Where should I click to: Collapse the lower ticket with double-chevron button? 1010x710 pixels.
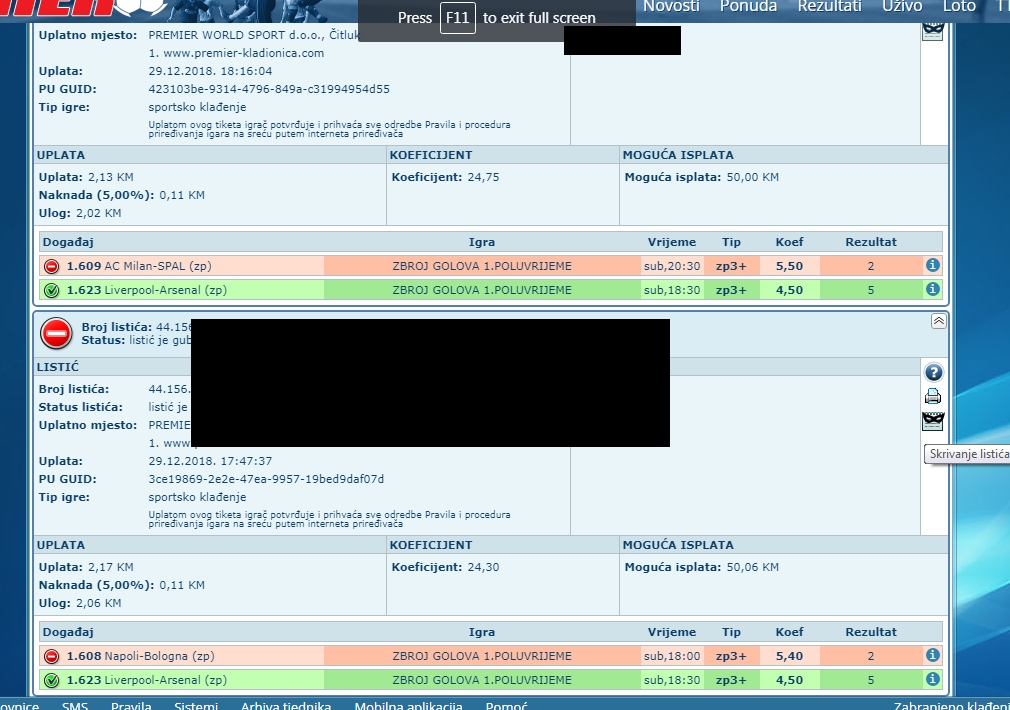point(939,321)
